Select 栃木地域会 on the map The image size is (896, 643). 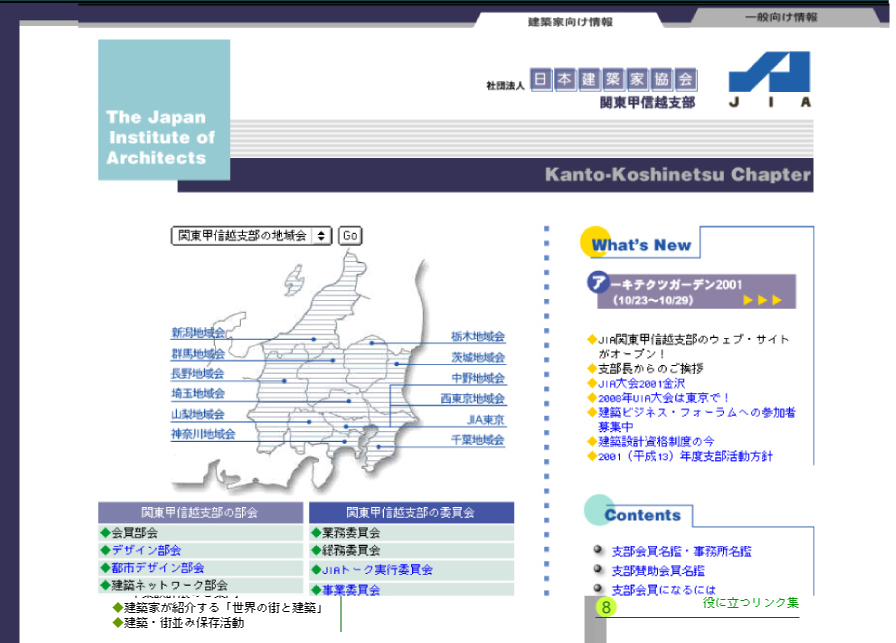(x=478, y=336)
